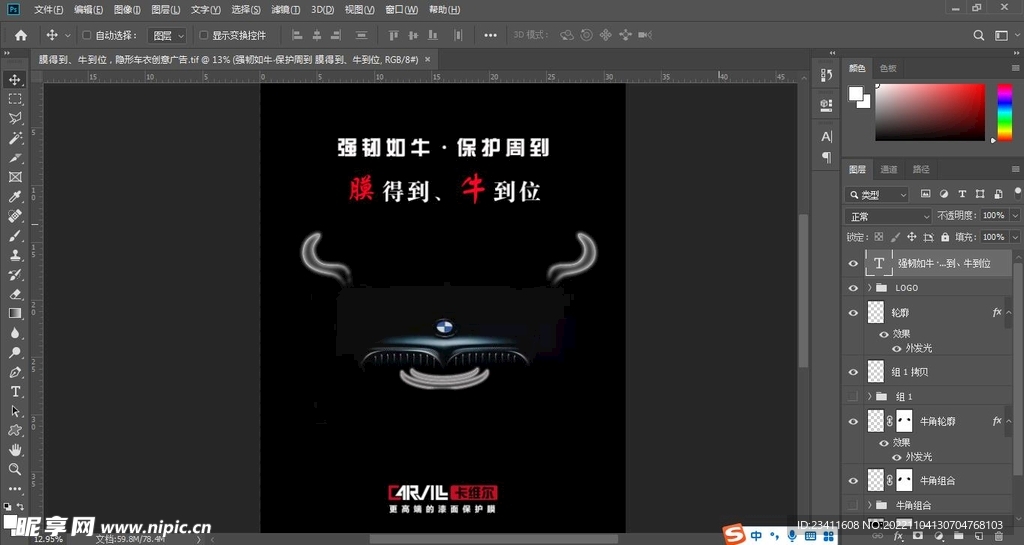Hide the 牛角轮廓 layer
This screenshot has width=1024, height=545.
[853, 422]
